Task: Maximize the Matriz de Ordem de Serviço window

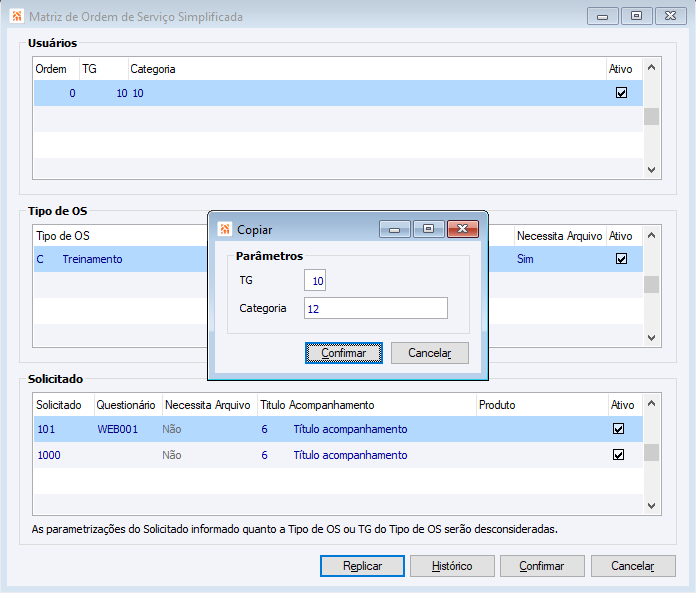Action: [636, 16]
